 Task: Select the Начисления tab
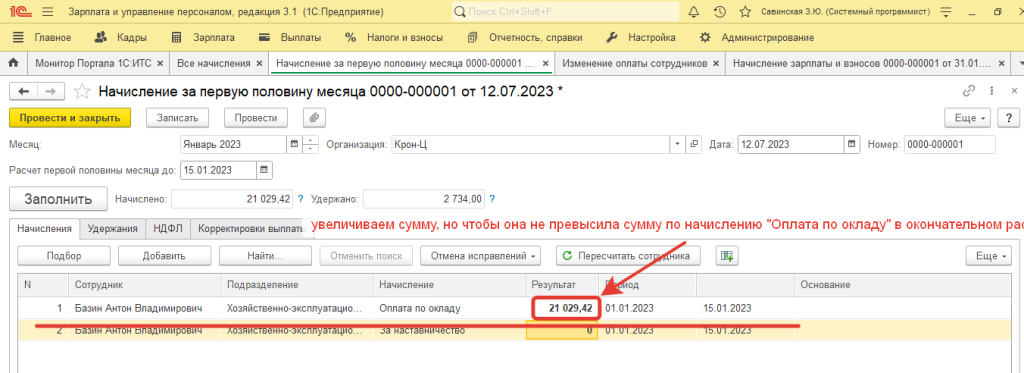44,229
